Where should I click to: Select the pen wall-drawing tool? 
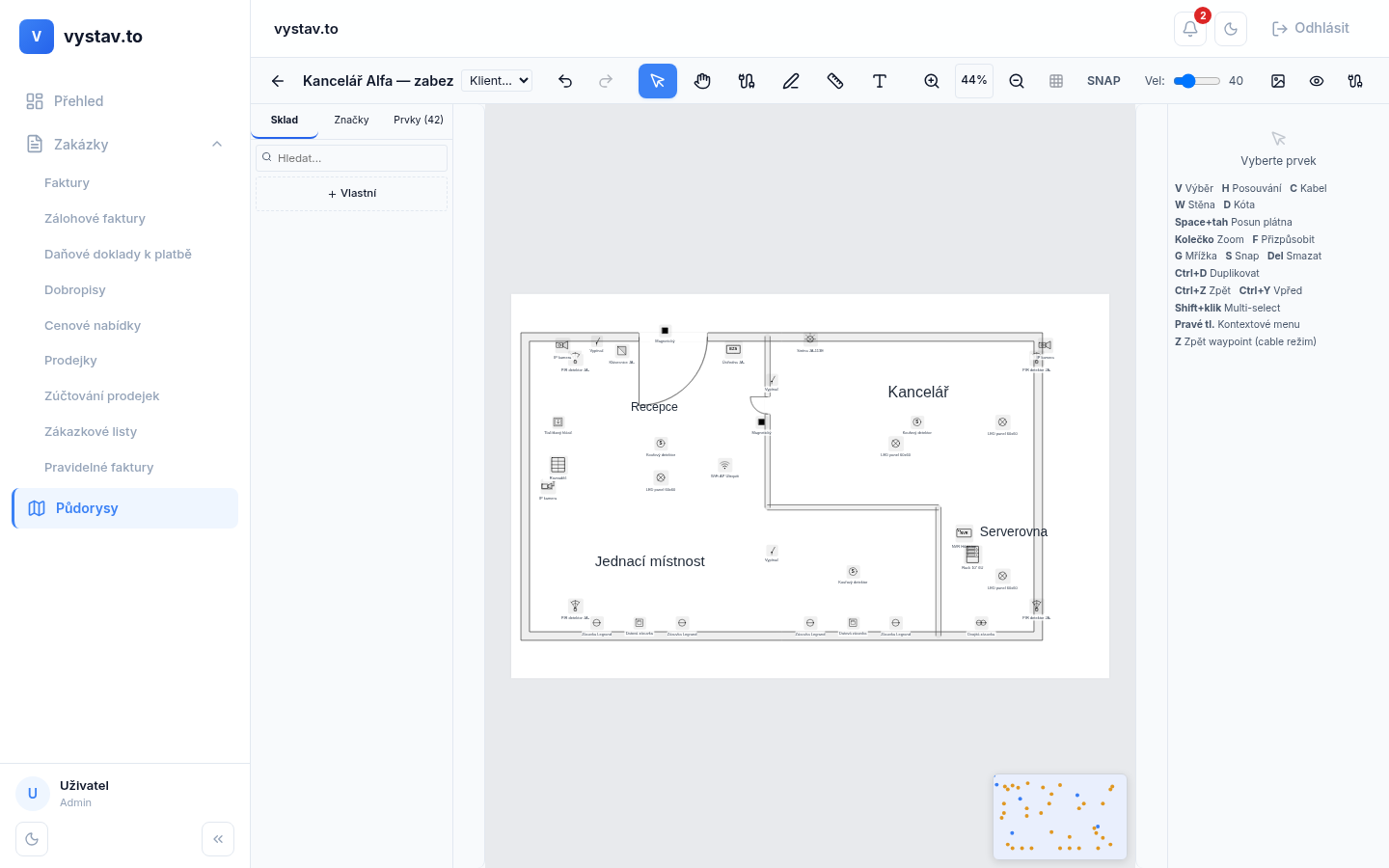coord(791,81)
